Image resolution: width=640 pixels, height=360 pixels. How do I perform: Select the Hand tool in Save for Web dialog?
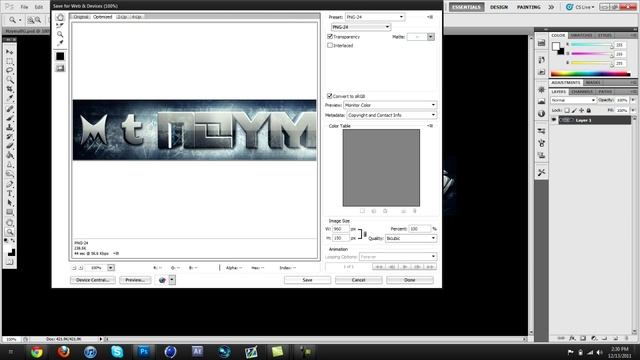coord(60,17)
